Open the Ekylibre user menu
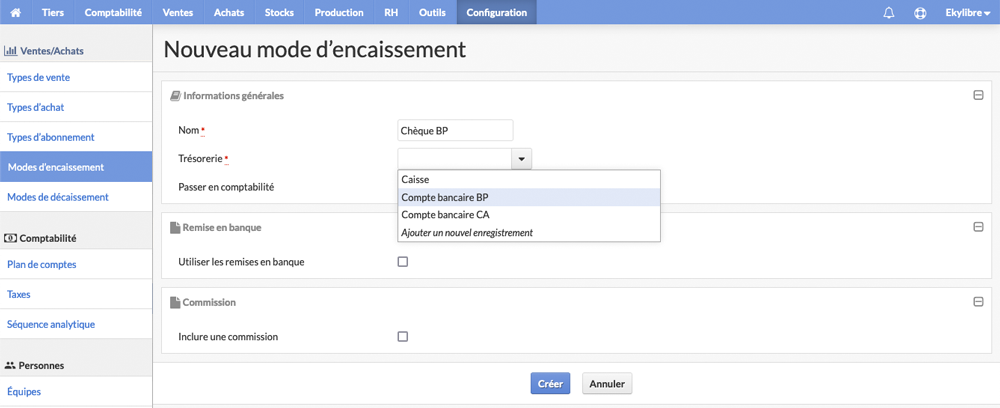This screenshot has height=408, width=1000. point(967,12)
